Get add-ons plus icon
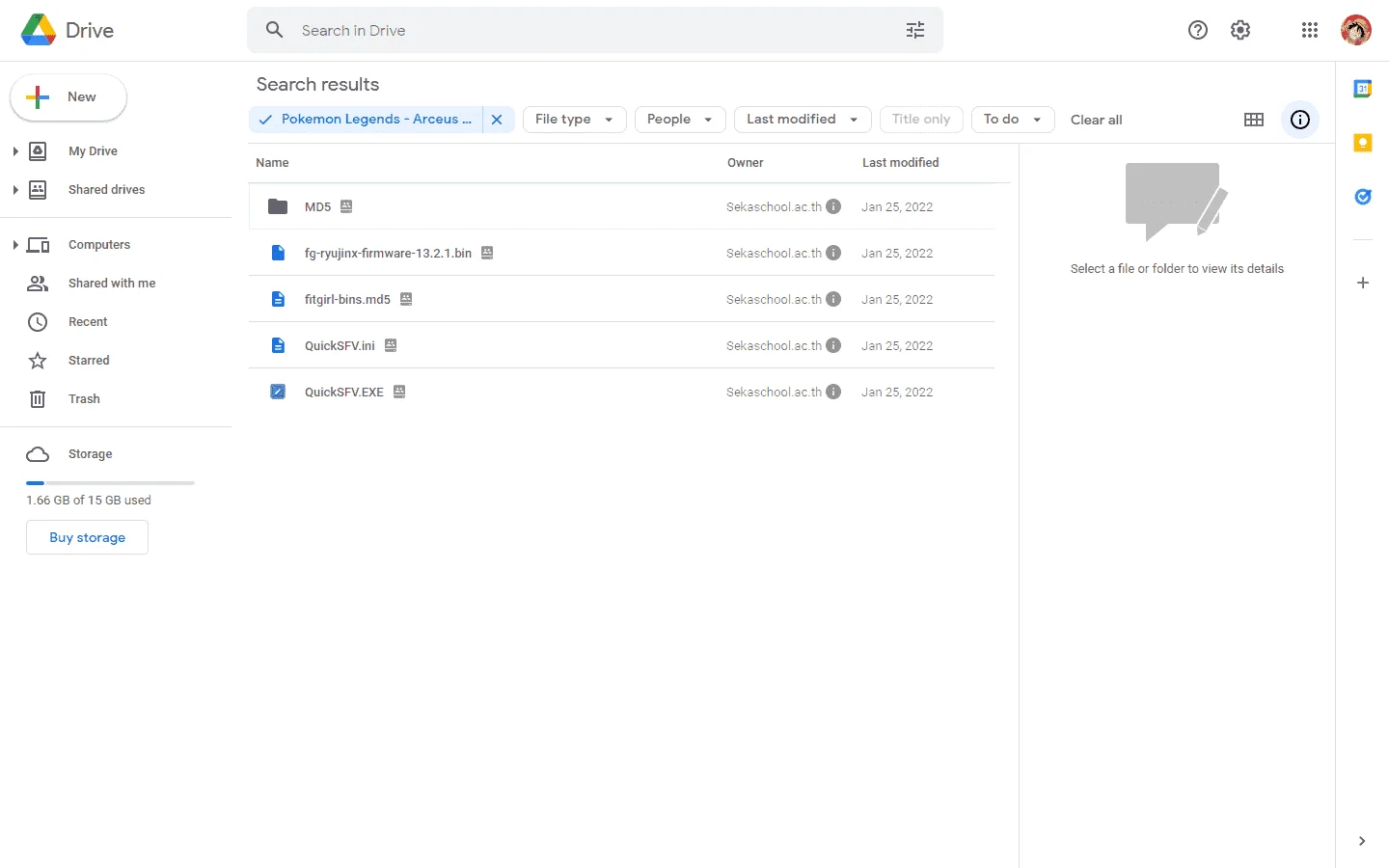This screenshot has height=868, width=1389. 1363,283
